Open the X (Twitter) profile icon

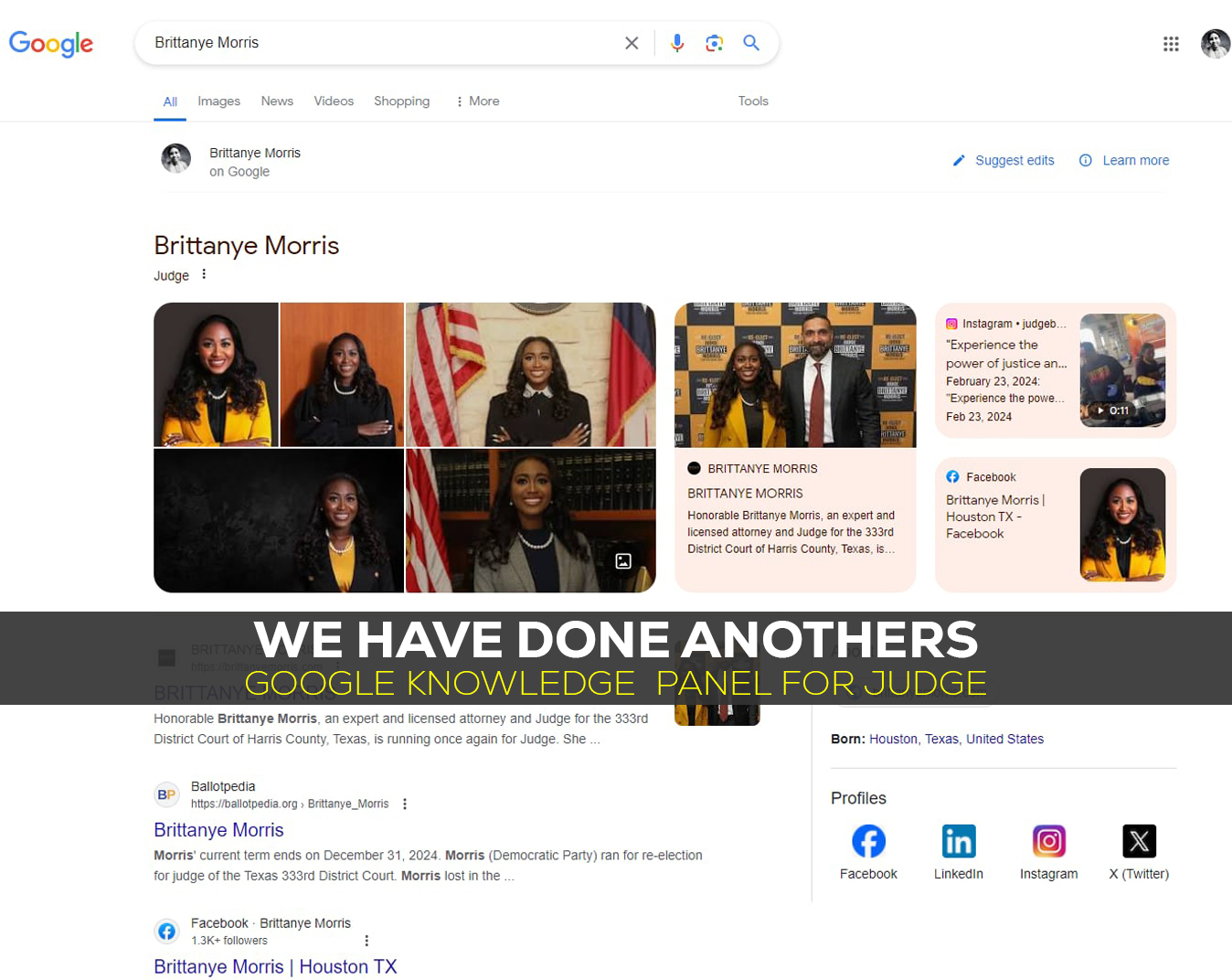click(1139, 841)
